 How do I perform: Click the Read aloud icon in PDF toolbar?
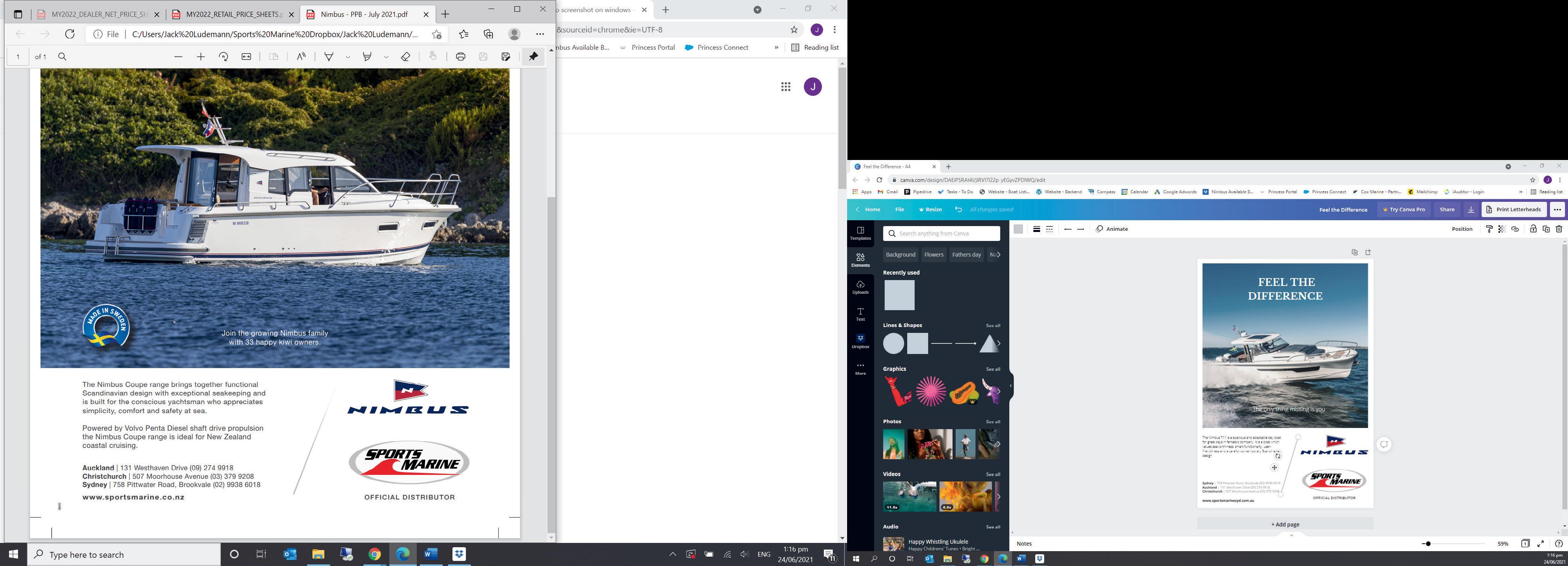tap(301, 57)
